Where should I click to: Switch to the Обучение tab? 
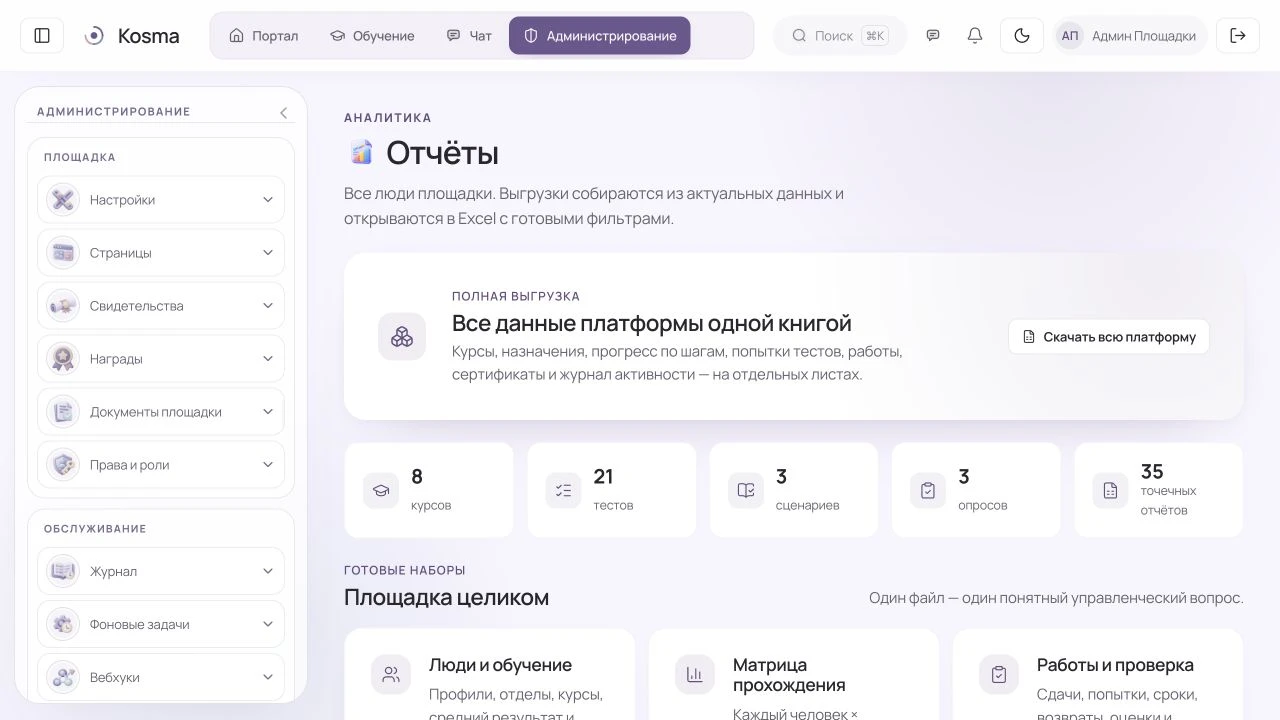372,36
